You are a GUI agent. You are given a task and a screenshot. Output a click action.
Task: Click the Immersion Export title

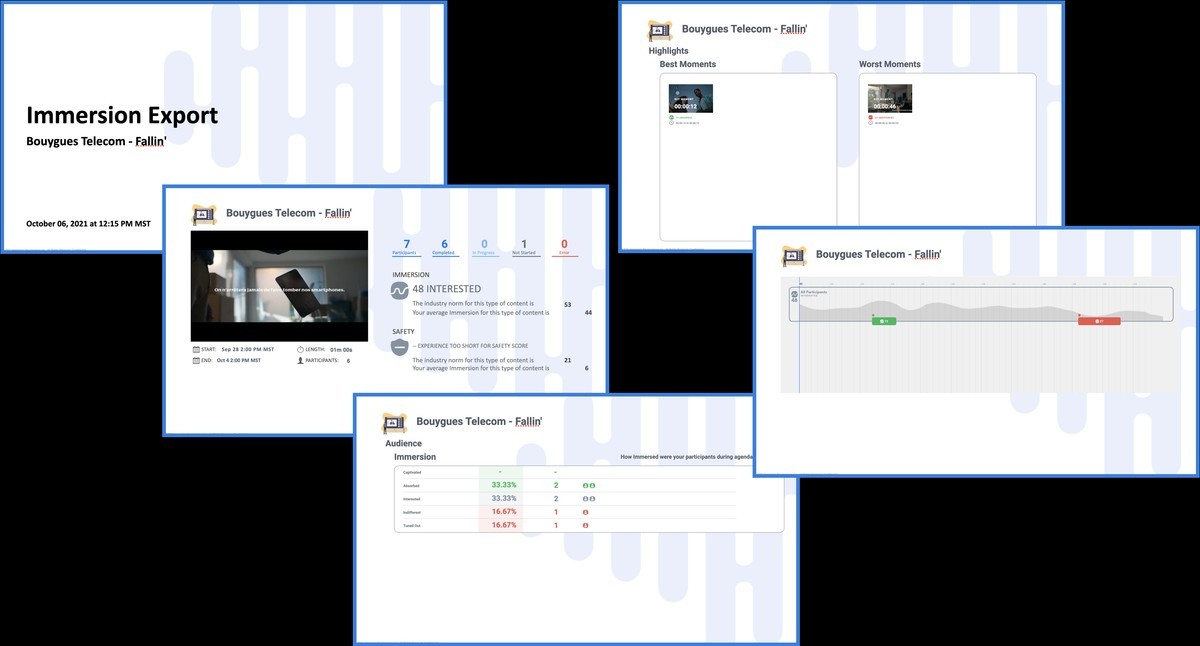122,115
